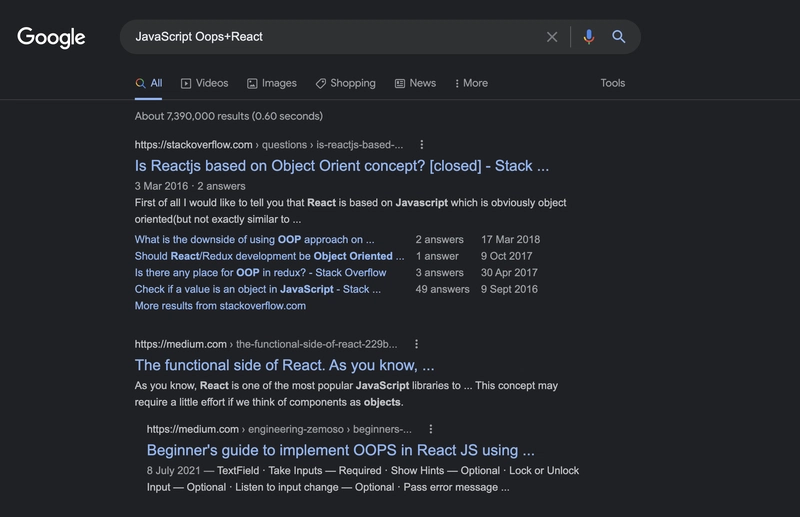This screenshot has height=517, width=800.
Task: Expand the More search categories menu
Action: coord(471,83)
